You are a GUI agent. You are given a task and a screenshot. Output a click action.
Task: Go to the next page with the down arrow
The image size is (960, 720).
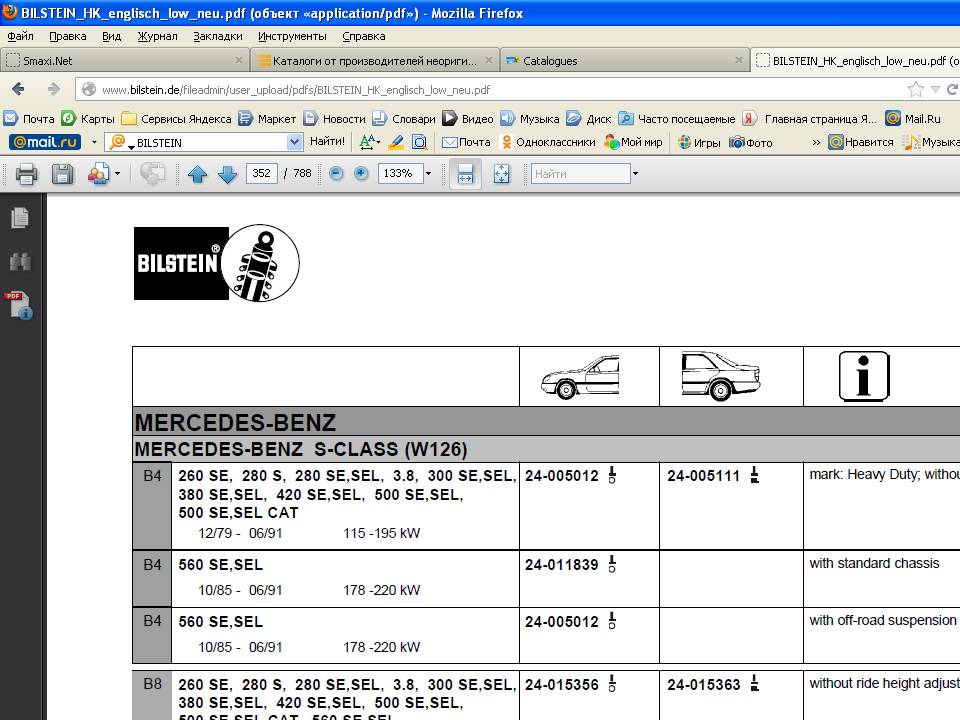pos(227,174)
